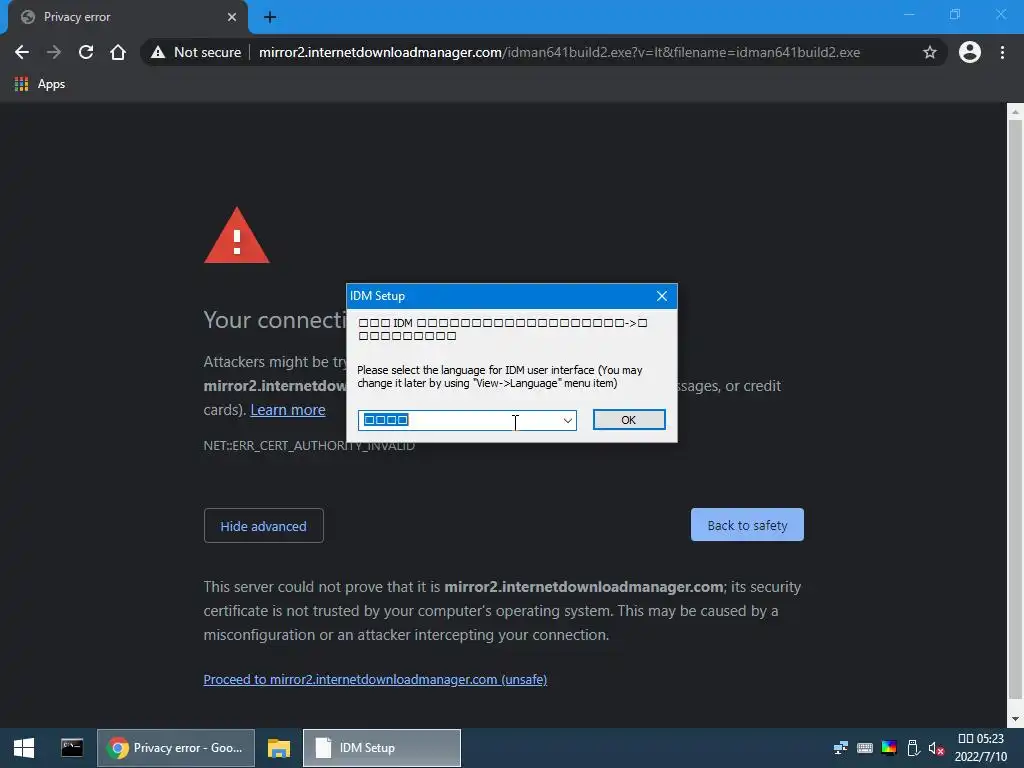Open the command prompt taskbar icon

[72, 748]
